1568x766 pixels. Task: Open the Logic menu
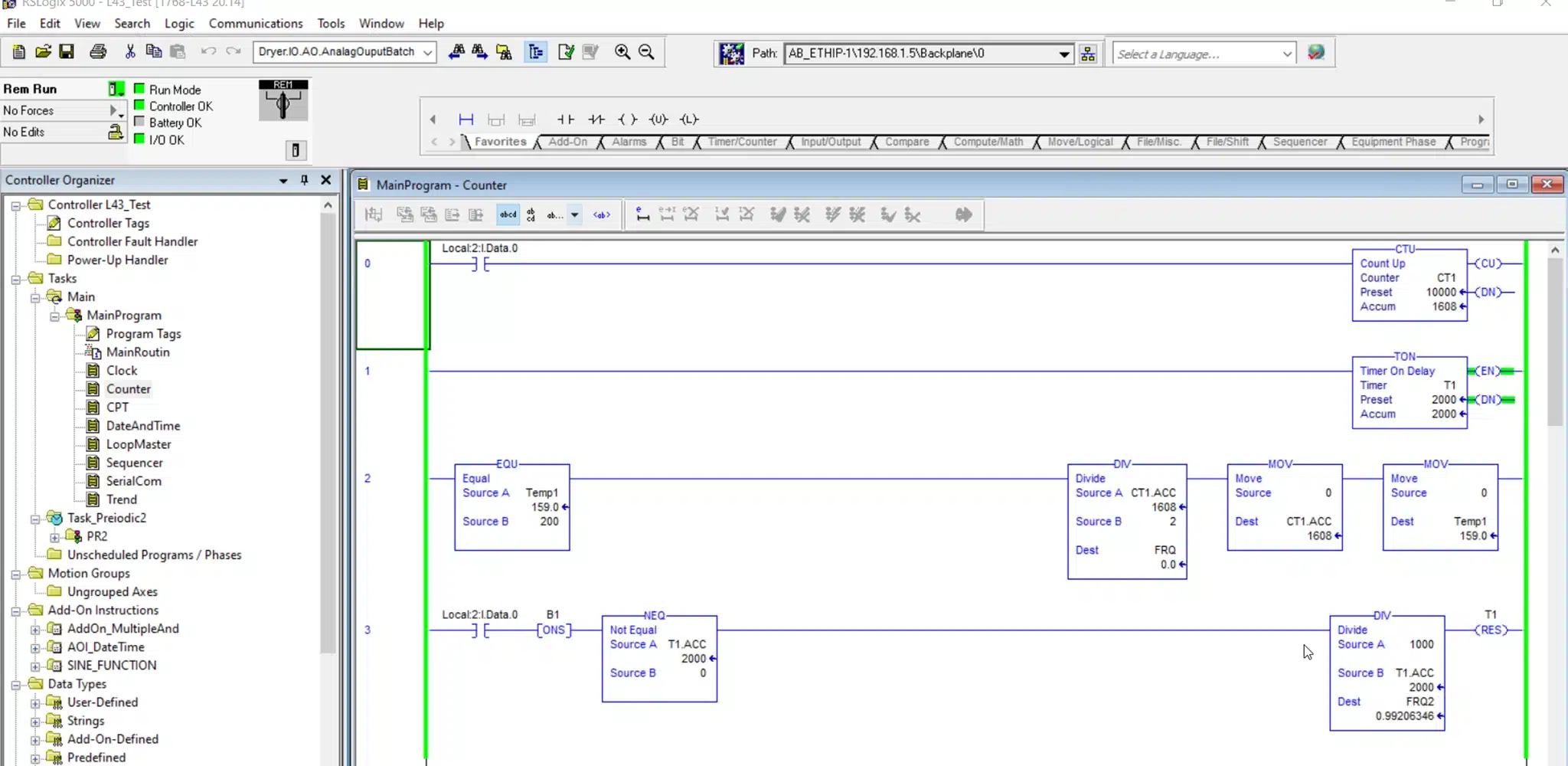[179, 24]
